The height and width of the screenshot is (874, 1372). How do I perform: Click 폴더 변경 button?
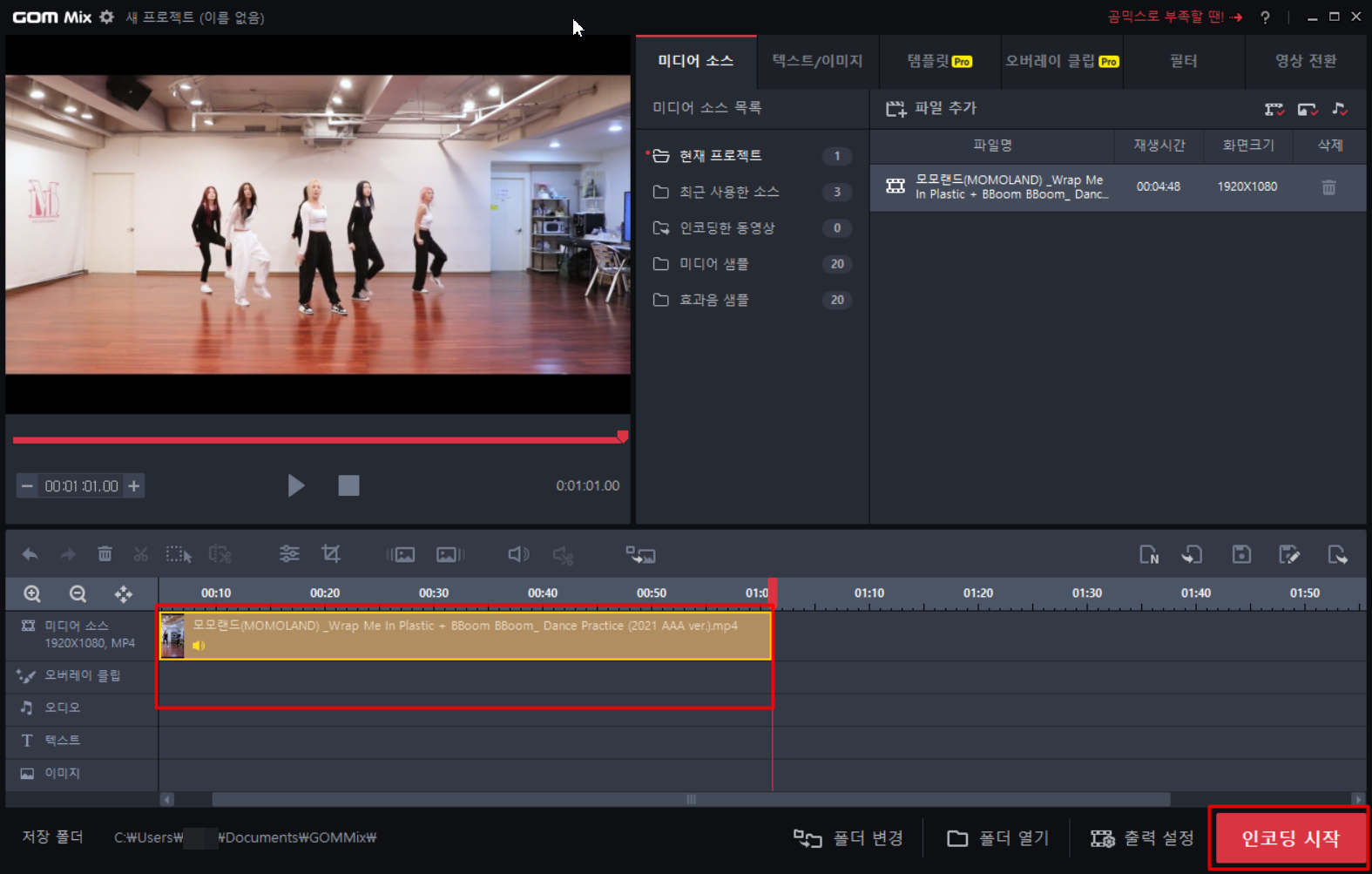848,838
